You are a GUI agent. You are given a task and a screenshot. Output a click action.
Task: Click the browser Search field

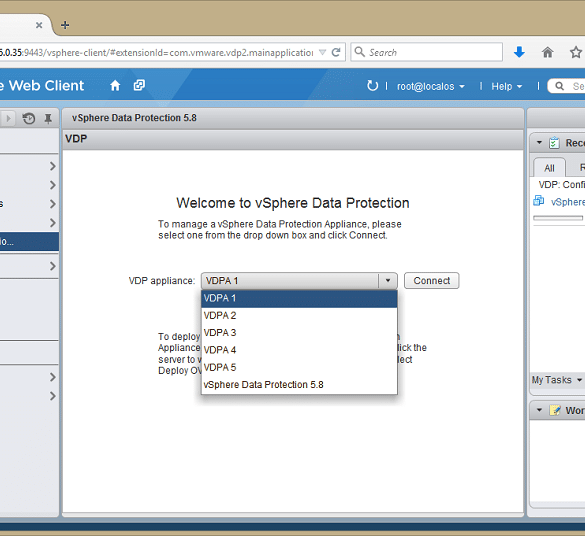426,52
